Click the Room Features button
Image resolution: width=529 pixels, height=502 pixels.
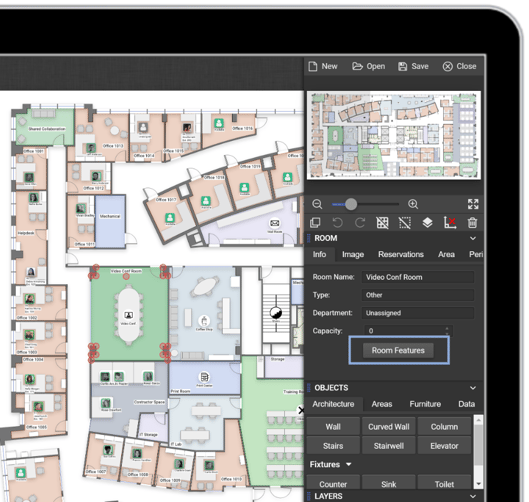398,351
